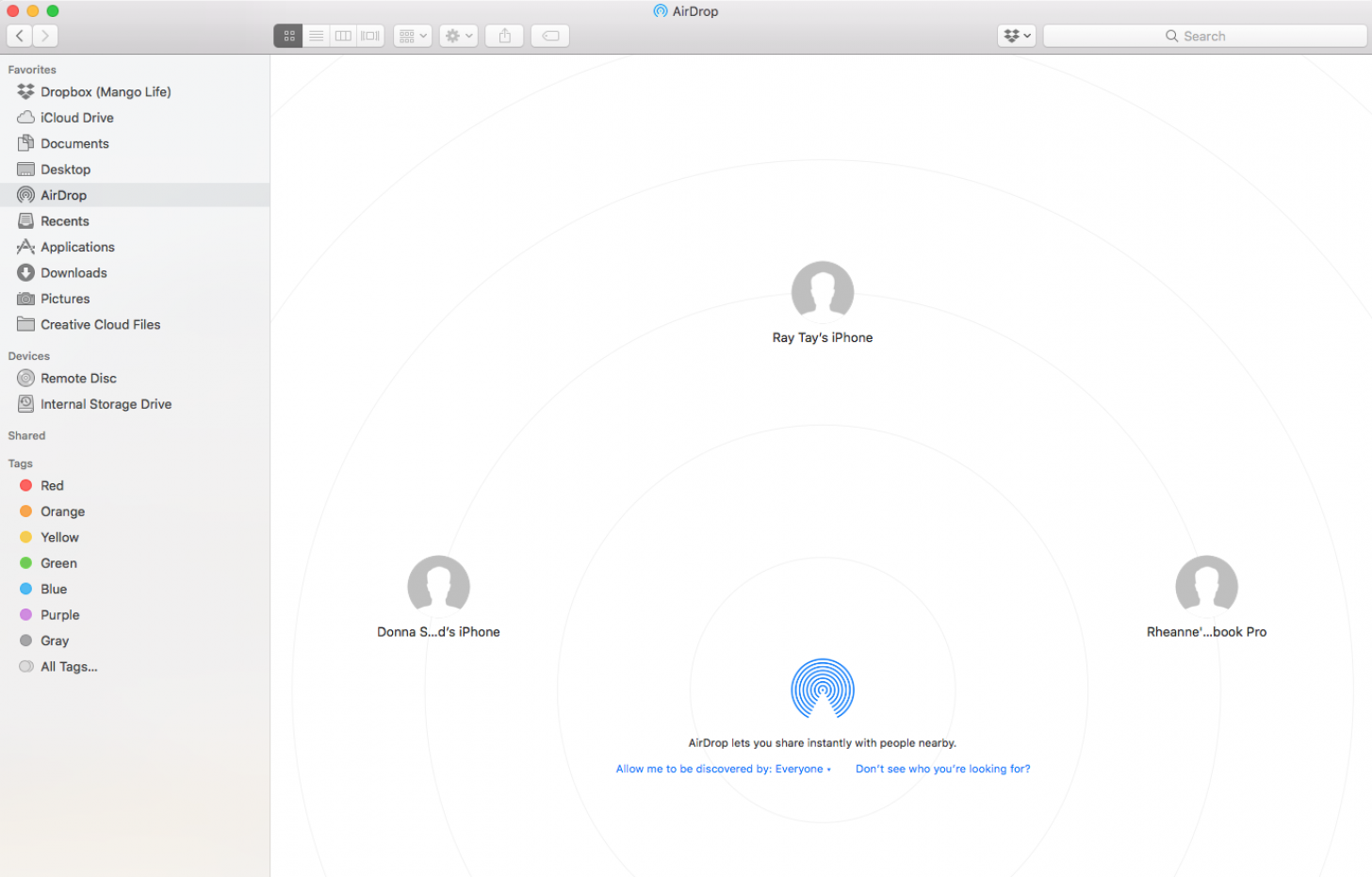Click the Share toolbar icon

click(x=504, y=36)
